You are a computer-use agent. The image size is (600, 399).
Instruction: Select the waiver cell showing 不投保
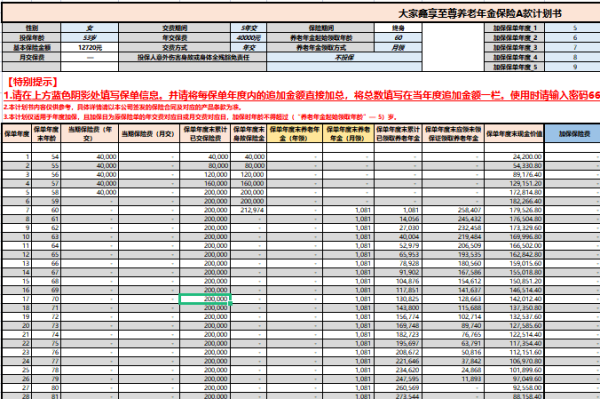(x=344, y=57)
